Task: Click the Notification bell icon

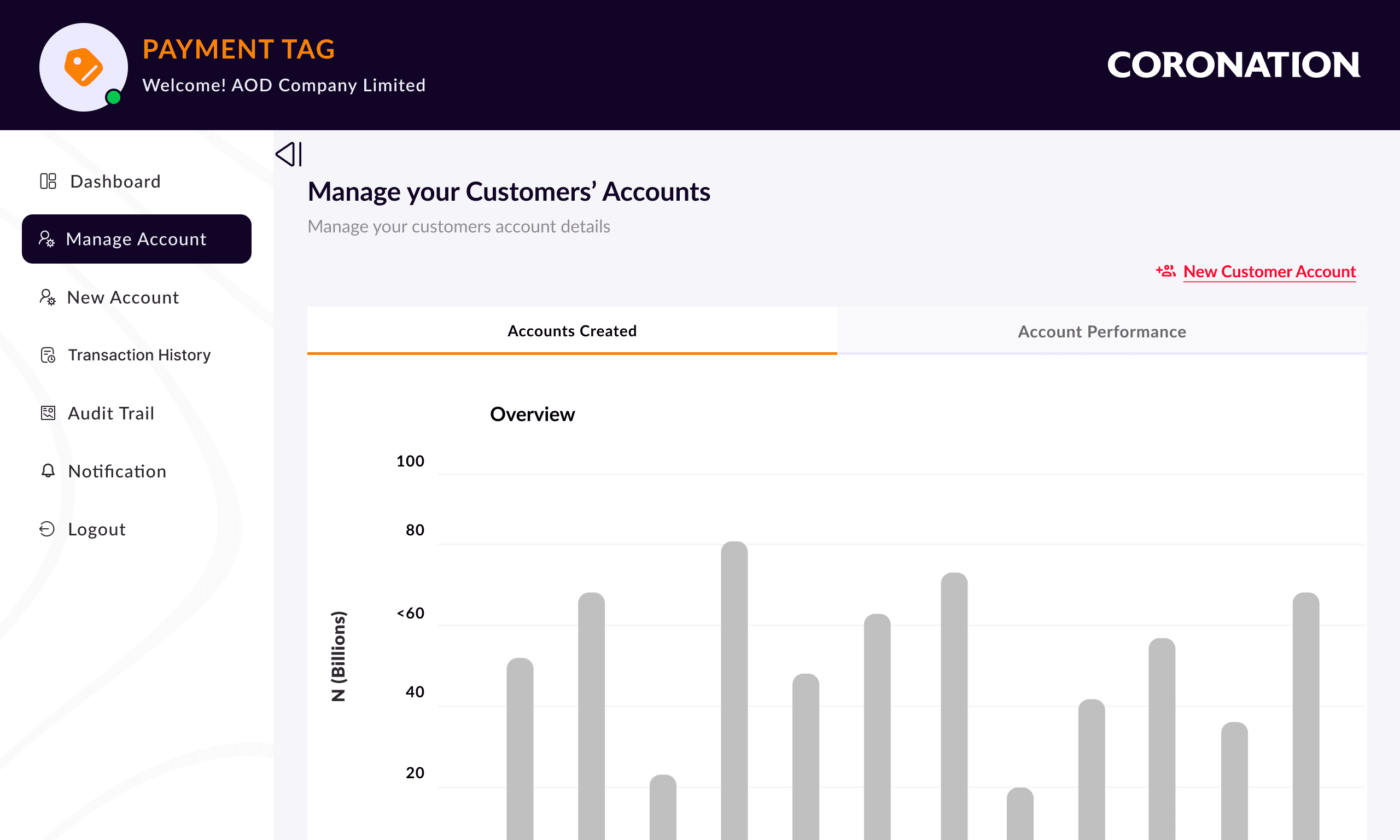Action: (x=48, y=471)
